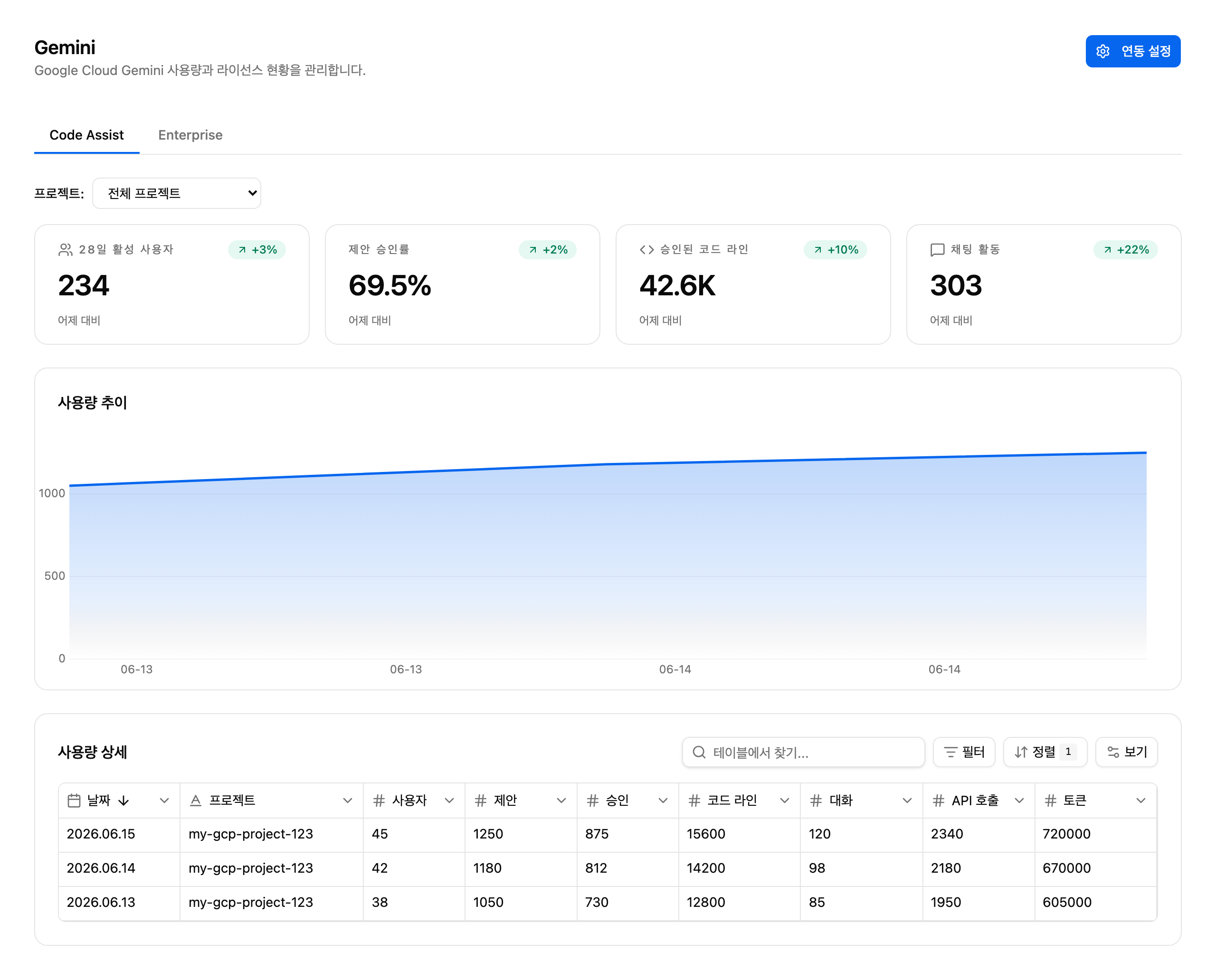This screenshot has width=1216, height=980.
Task: Click the hash icon beside 코드 라인 header
Action: click(x=694, y=801)
